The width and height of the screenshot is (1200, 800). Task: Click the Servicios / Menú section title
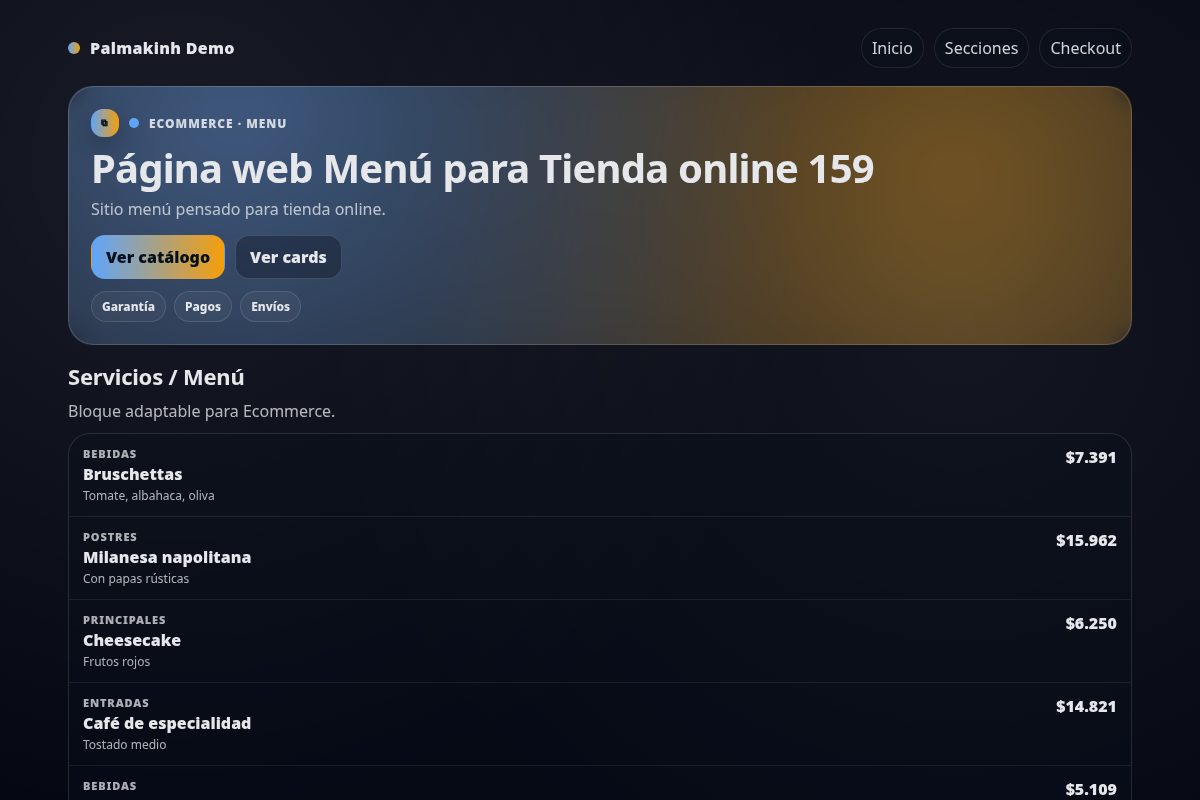coord(156,377)
